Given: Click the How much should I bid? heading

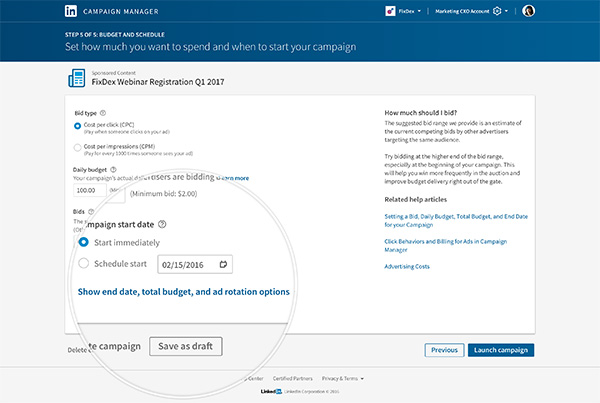Looking at the screenshot, I should pos(421,113).
